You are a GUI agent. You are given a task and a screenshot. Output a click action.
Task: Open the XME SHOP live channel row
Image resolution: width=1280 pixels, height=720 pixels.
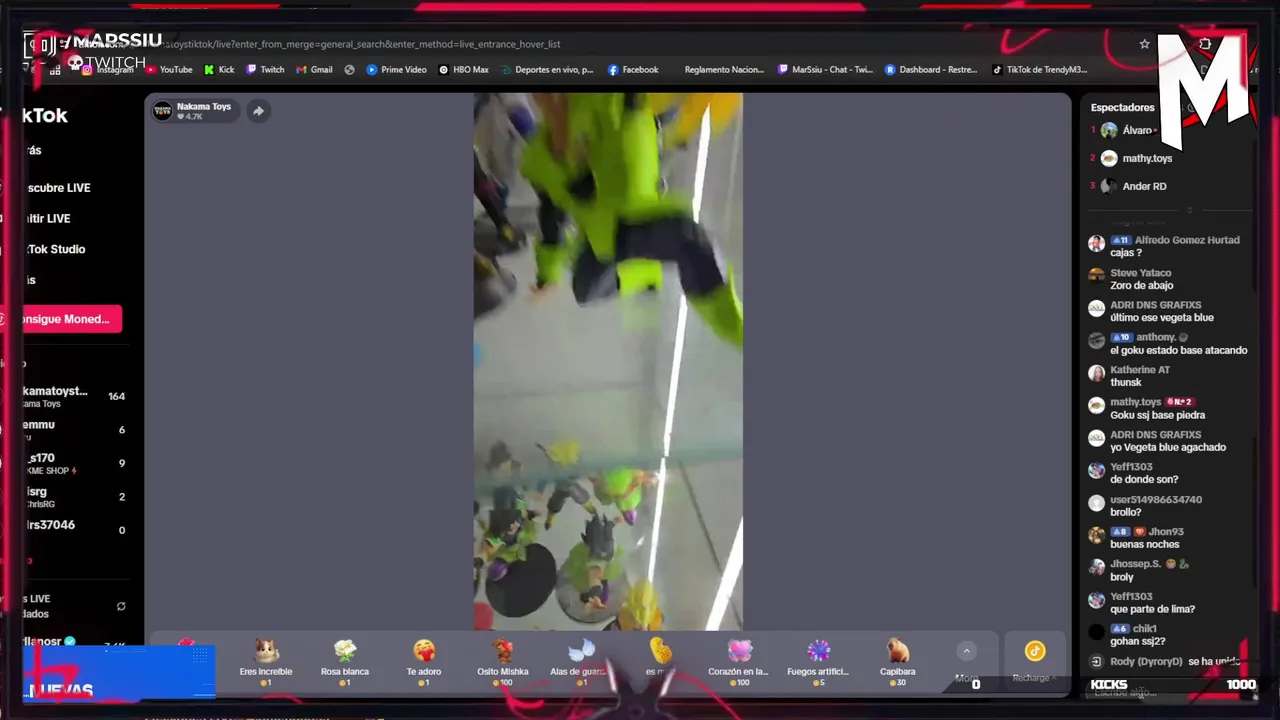coord(76,463)
